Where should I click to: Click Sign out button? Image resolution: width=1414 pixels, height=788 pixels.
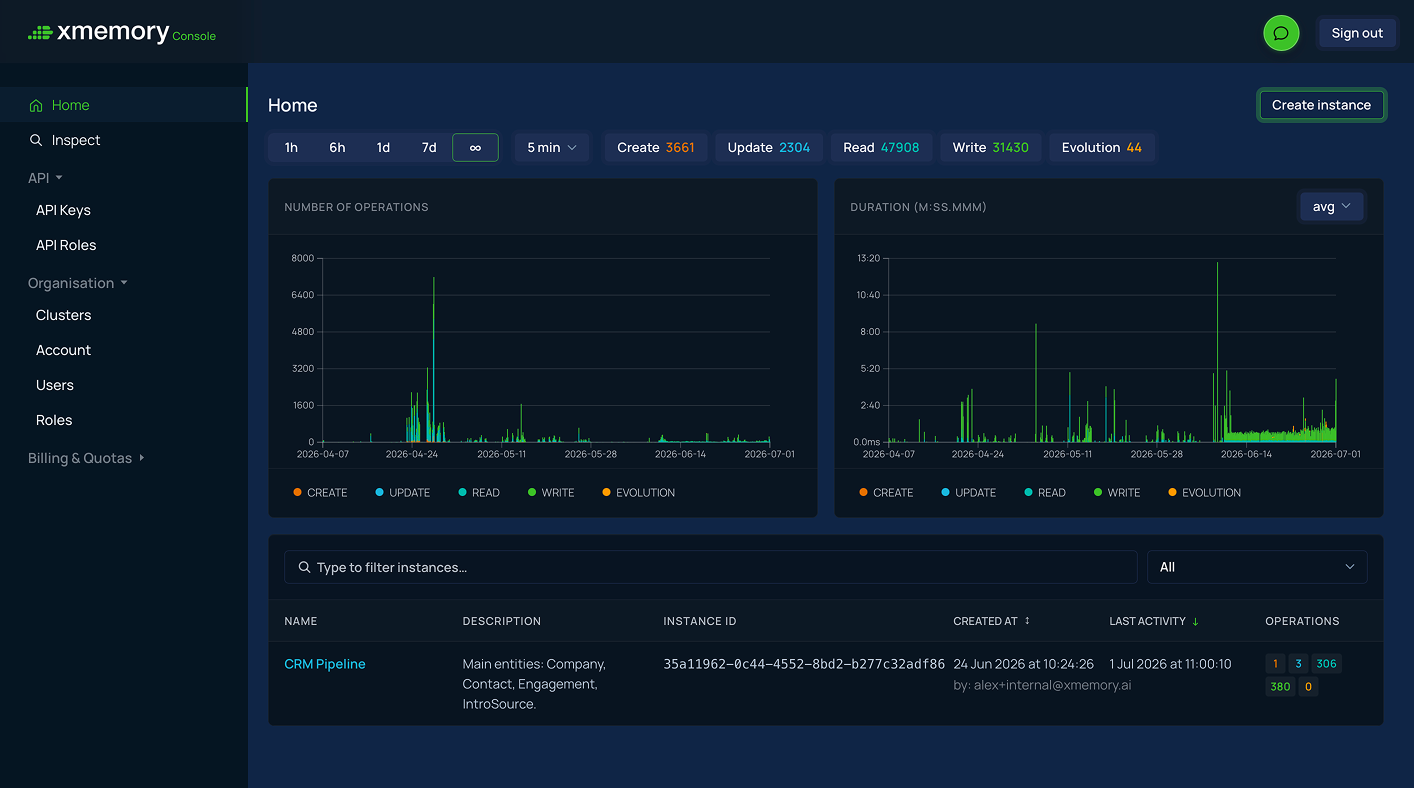tap(1357, 33)
